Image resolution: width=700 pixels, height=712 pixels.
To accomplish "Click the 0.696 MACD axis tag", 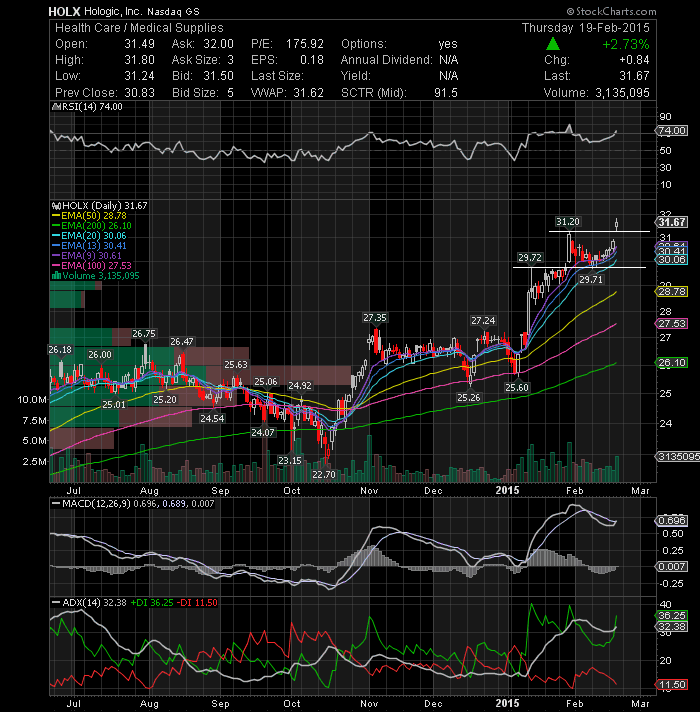I will (672, 520).
